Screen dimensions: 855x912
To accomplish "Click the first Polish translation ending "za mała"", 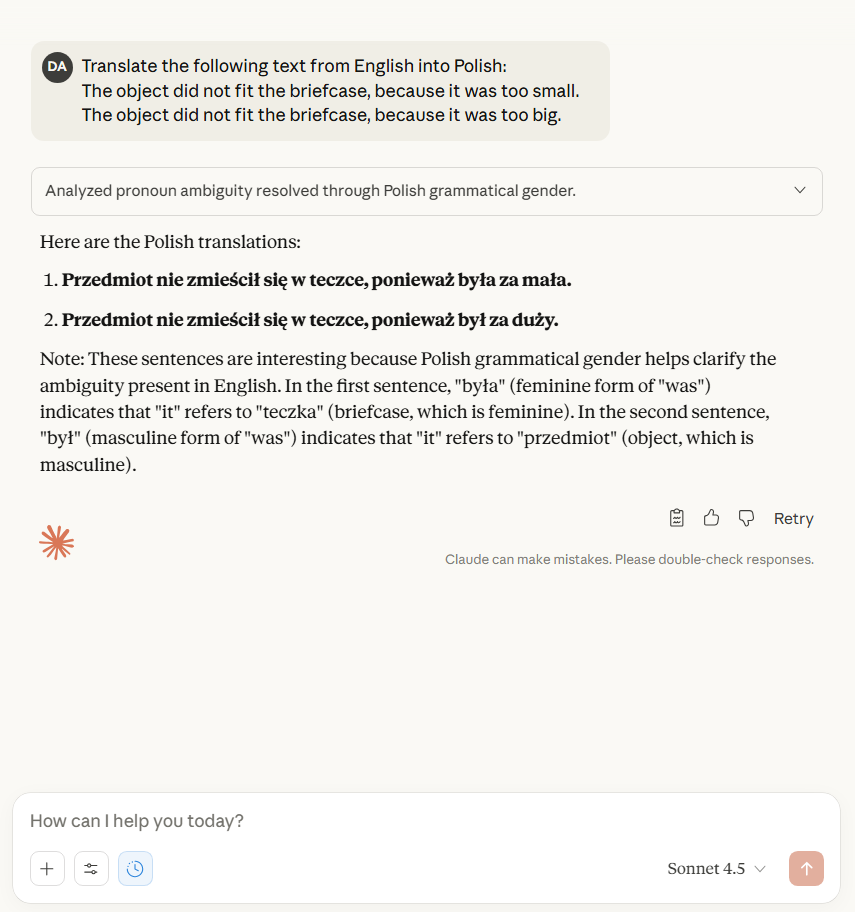I will 316,281.
